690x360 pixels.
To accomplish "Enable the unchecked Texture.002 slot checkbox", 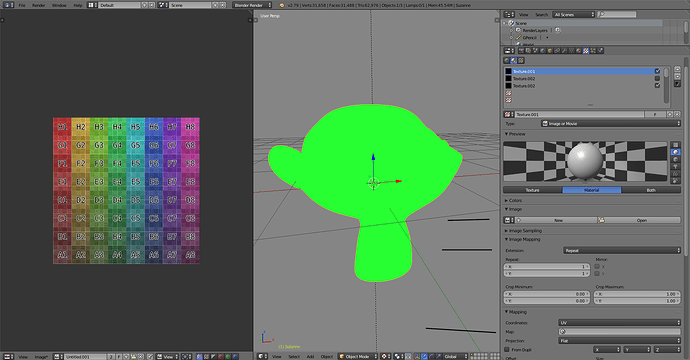I will click(657, 78).
